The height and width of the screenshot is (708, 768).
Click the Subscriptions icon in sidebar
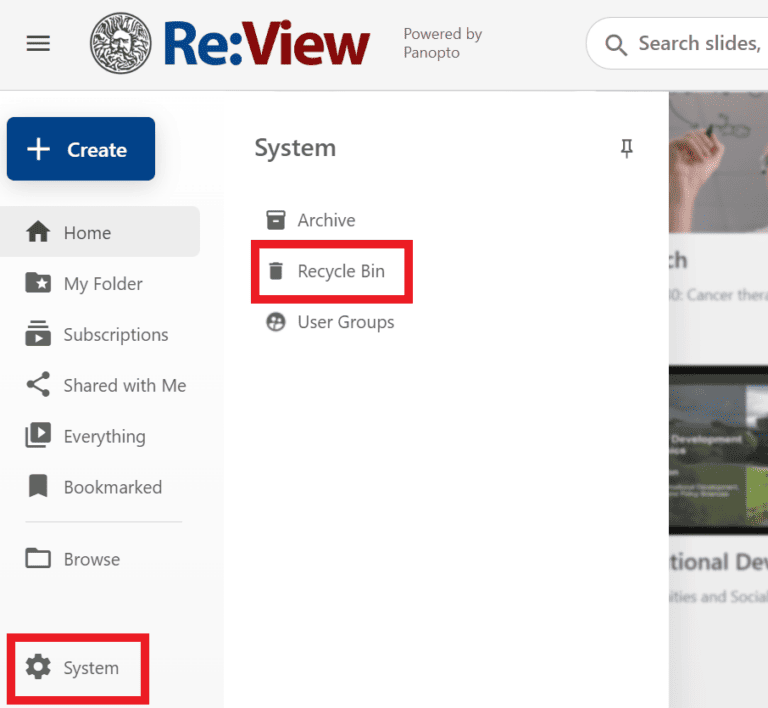point(38,335)
